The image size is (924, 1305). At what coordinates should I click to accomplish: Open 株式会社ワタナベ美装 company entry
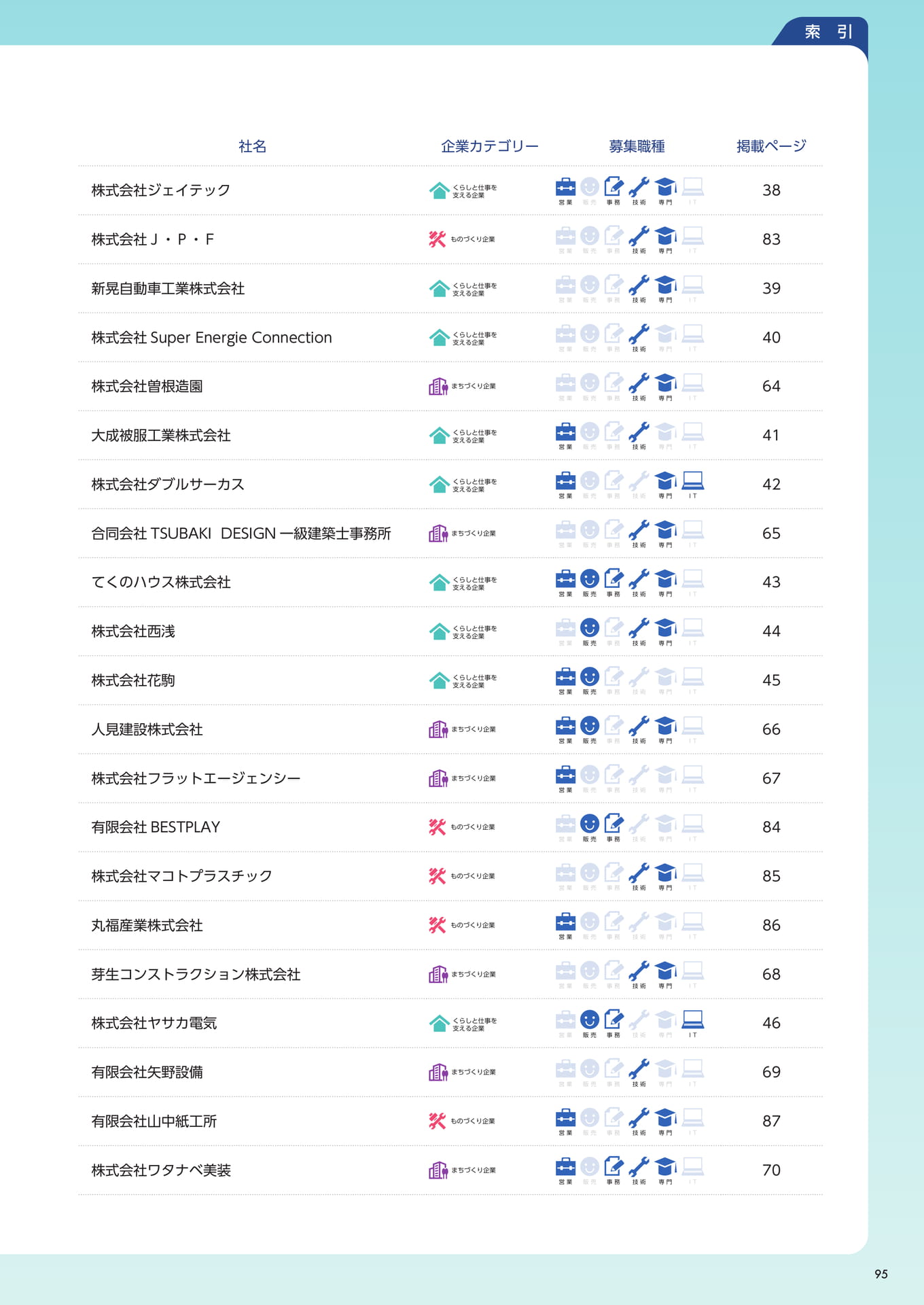pos(161,1170)
